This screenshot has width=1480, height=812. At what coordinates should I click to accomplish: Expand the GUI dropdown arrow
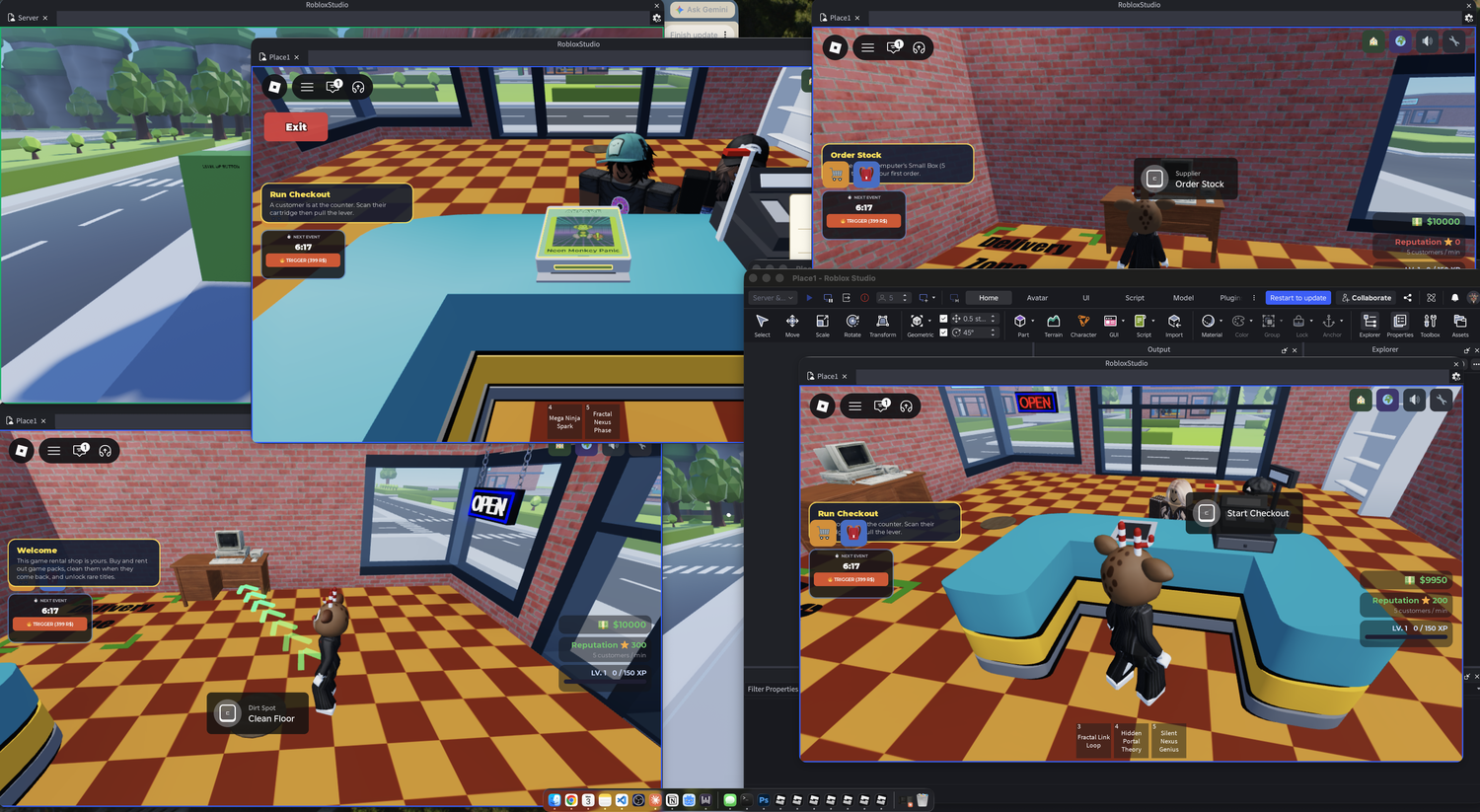pos(1123,321)
